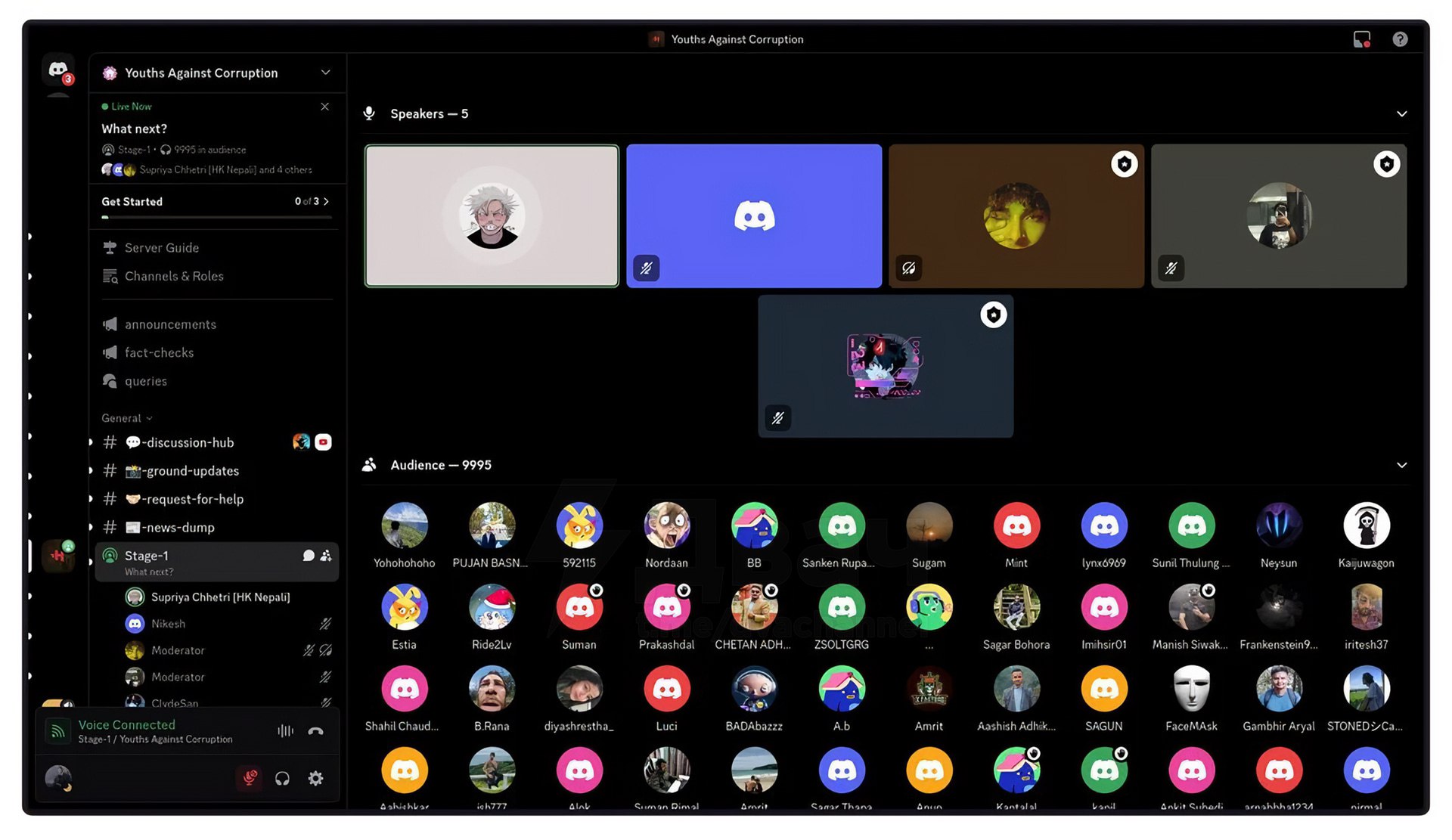Viewport: 1452px width, 840px height.
Task: Collapse the Audience section chevron
Action: [1401, 465]
